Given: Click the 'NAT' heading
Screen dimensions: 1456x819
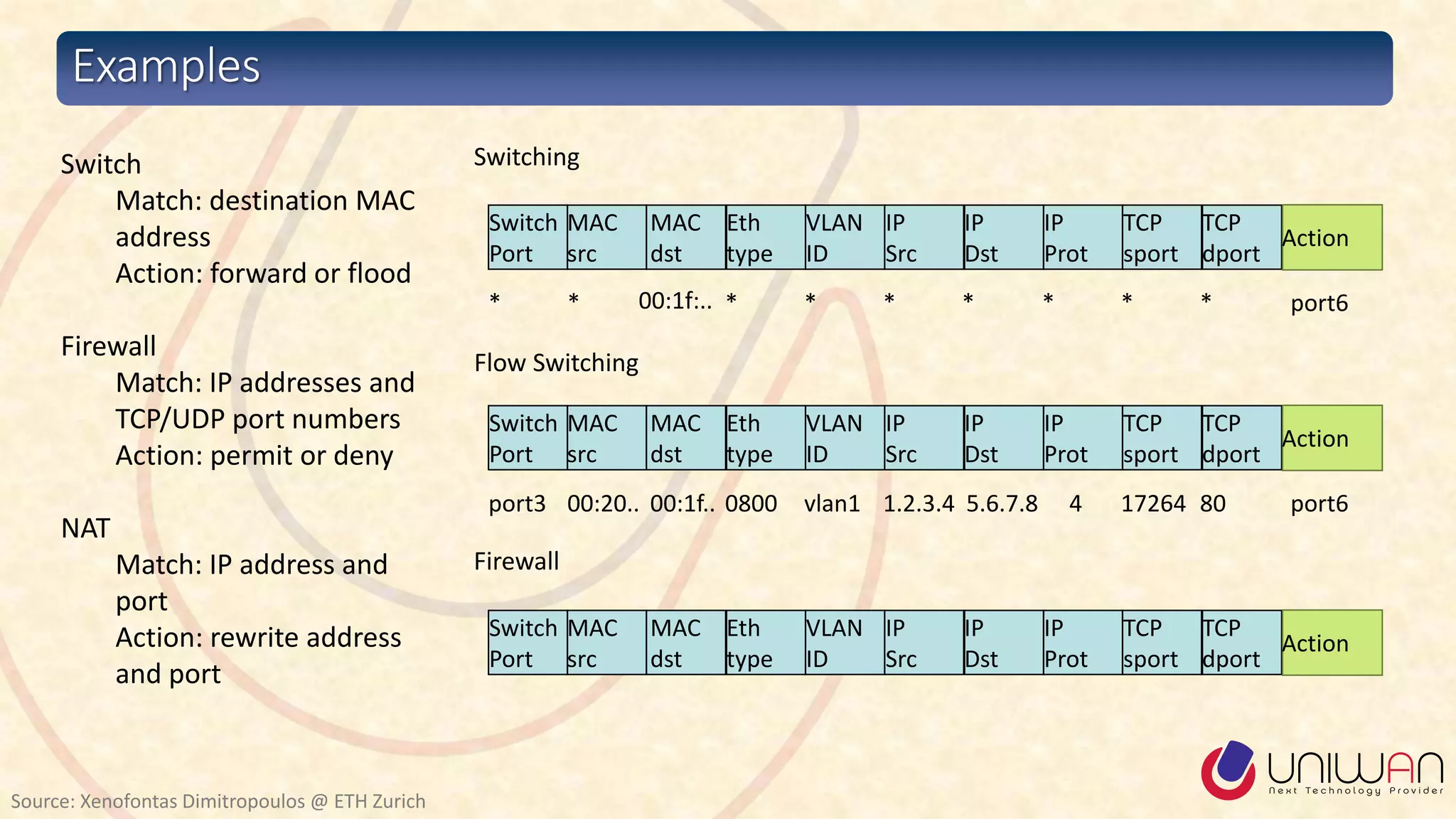Looking at the screenshot, I should coord(85,528).
